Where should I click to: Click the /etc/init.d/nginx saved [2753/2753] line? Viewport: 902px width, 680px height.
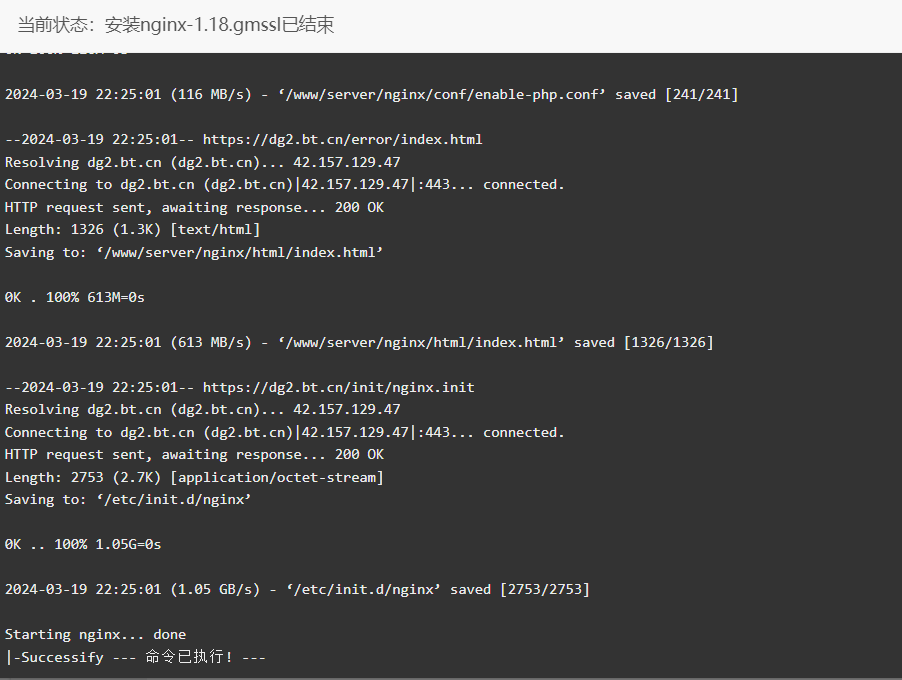tap(297, 590)
